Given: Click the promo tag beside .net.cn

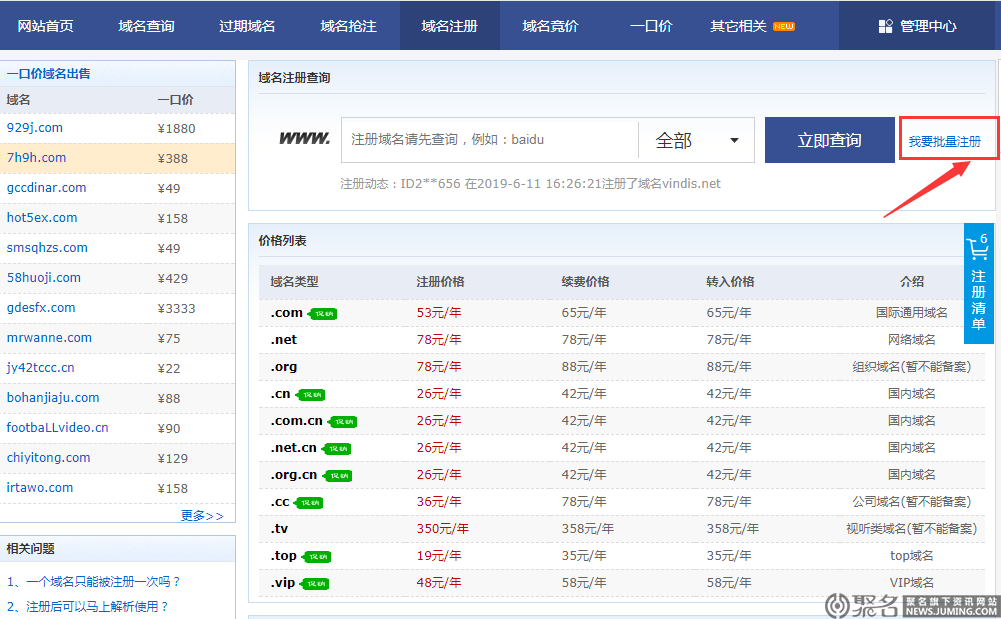Looking at the screenshot, I should pyautogui.click(x=337, y=449).
